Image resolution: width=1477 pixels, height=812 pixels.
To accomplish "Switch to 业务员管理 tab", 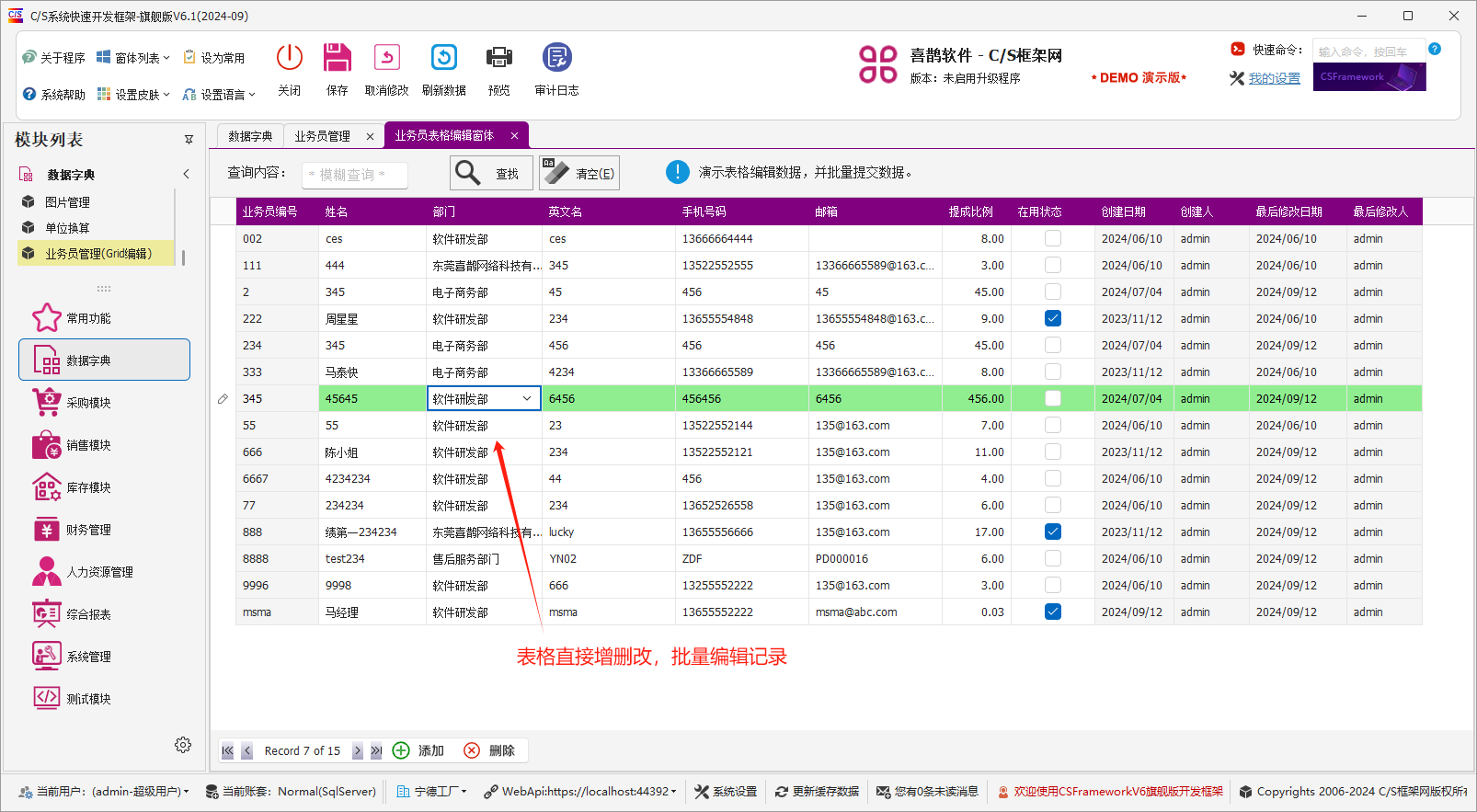I will pyautogui.click(x=322, y=135).
